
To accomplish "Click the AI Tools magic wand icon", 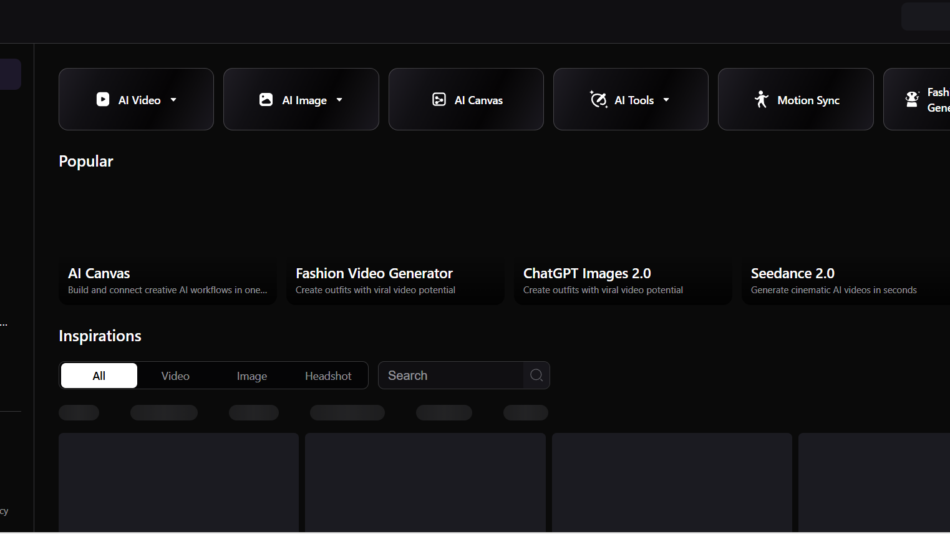I will [x=598, y=99].
